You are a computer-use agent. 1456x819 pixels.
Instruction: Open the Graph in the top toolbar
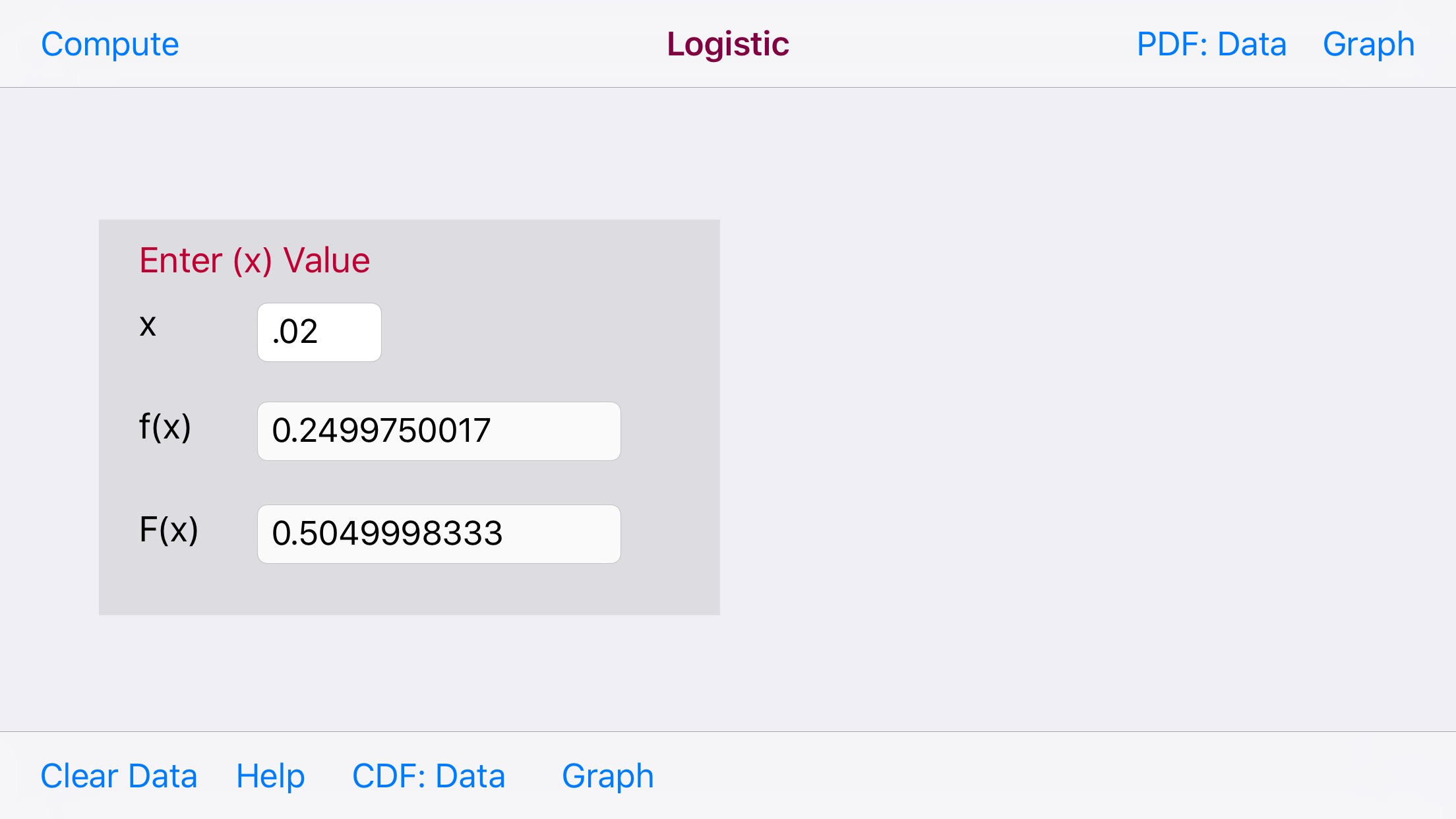click(x=1368, y=44)
